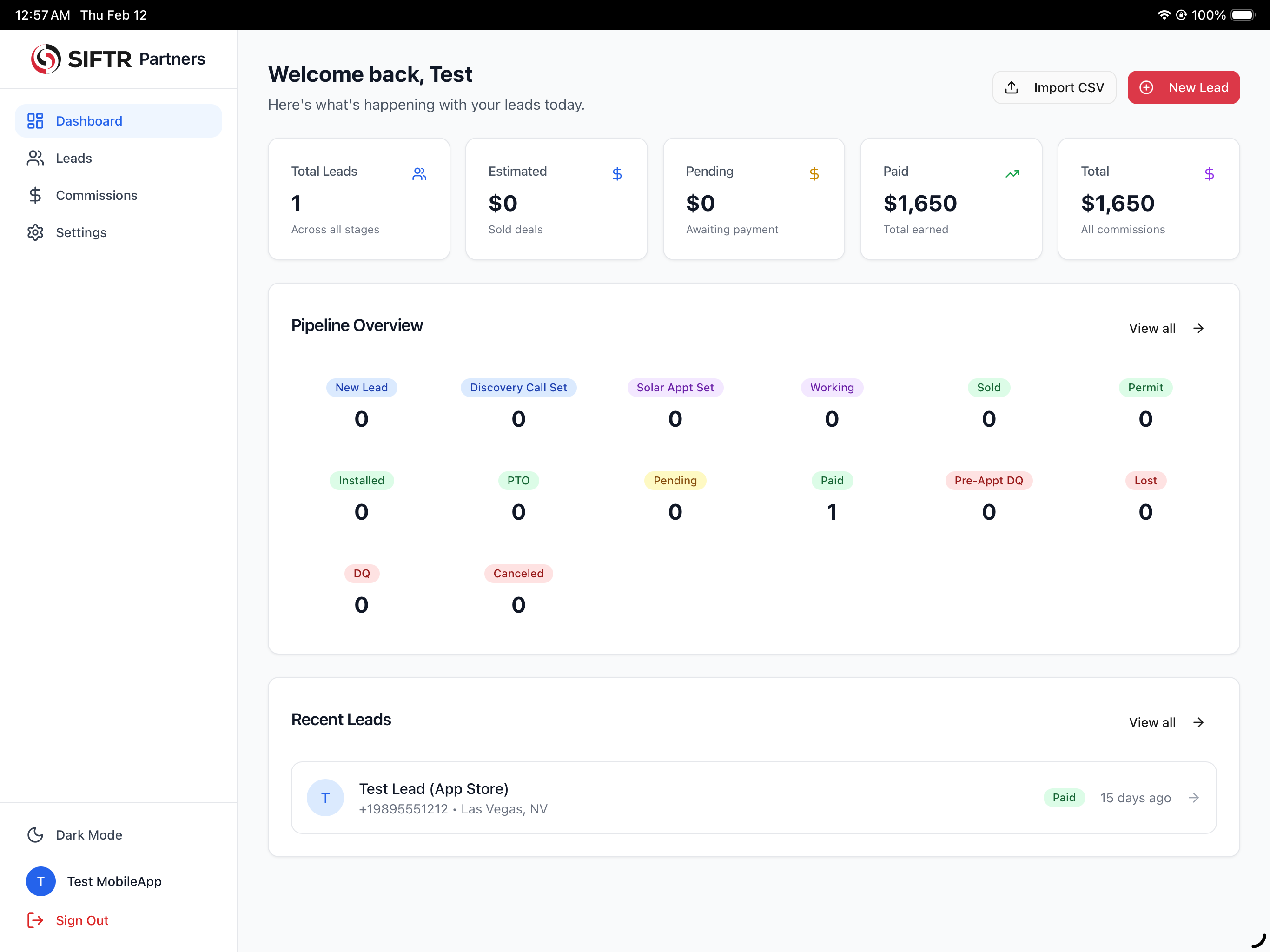Click the green trending arrow on Paid card
This screenshot has width=1270, height=952.
(1012, 173)
